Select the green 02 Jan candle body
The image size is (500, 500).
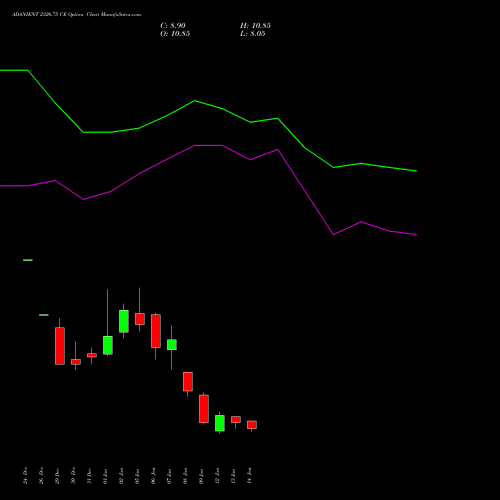(124, 321)
